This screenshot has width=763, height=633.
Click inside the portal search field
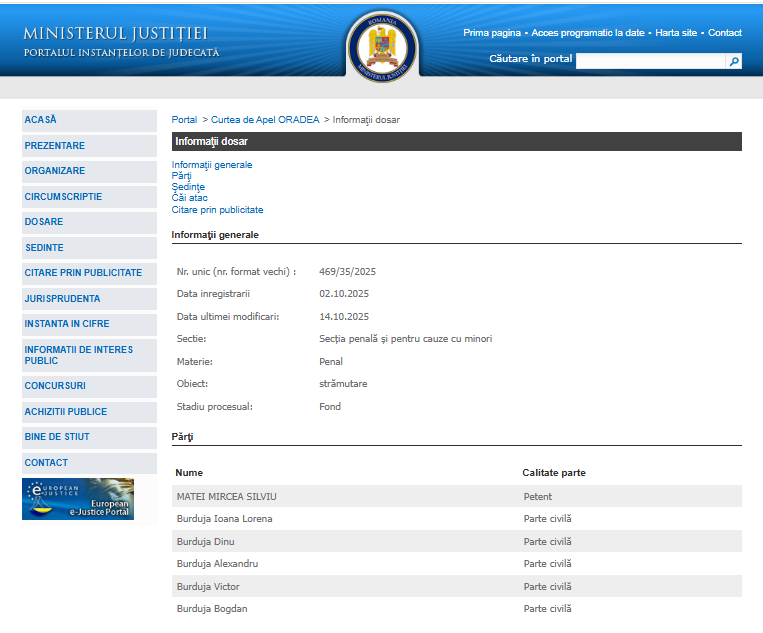(x=650, y=61)
